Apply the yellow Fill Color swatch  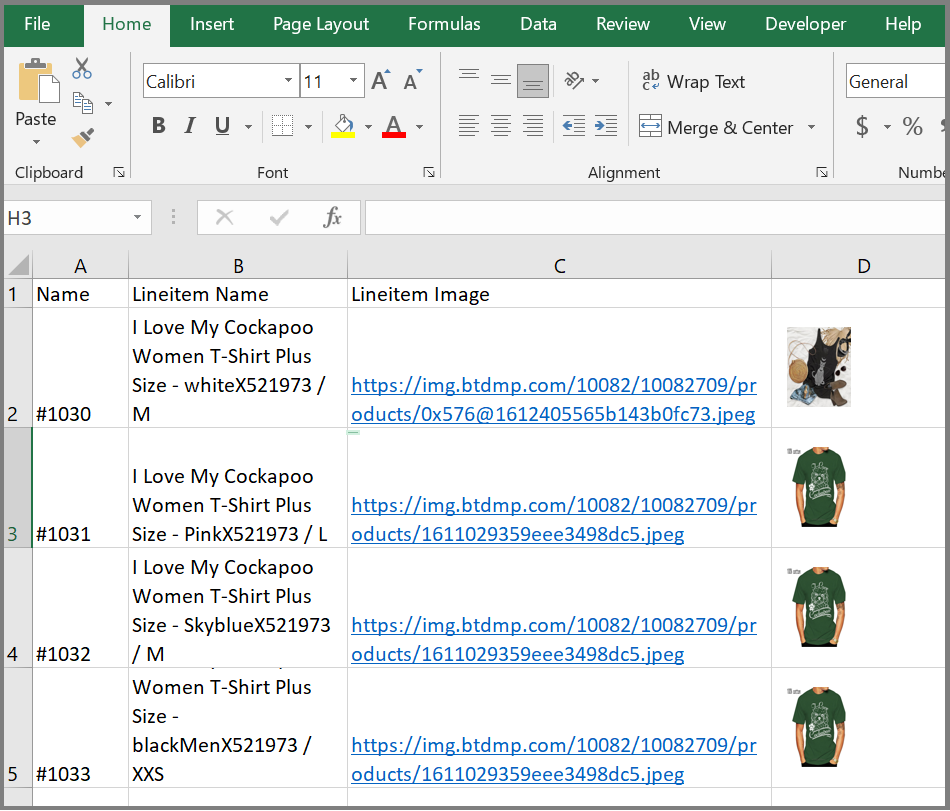pyautogui.click(x=343, y=126)
